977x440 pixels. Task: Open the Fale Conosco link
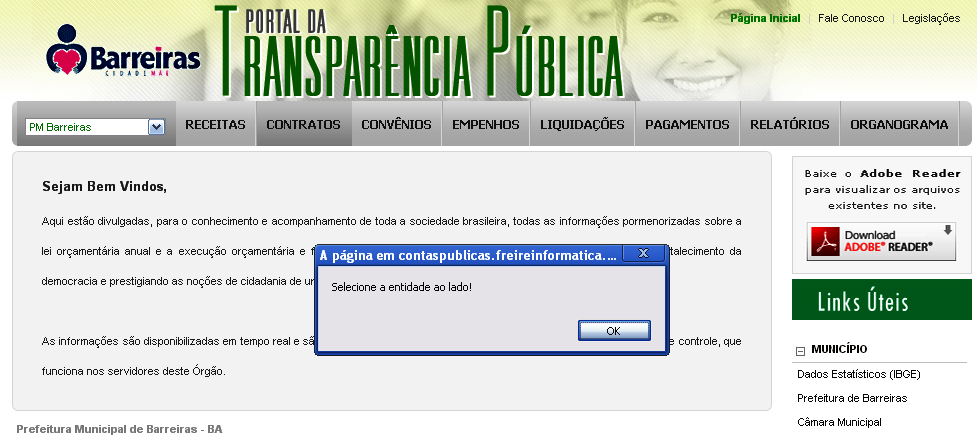[851, 18]
